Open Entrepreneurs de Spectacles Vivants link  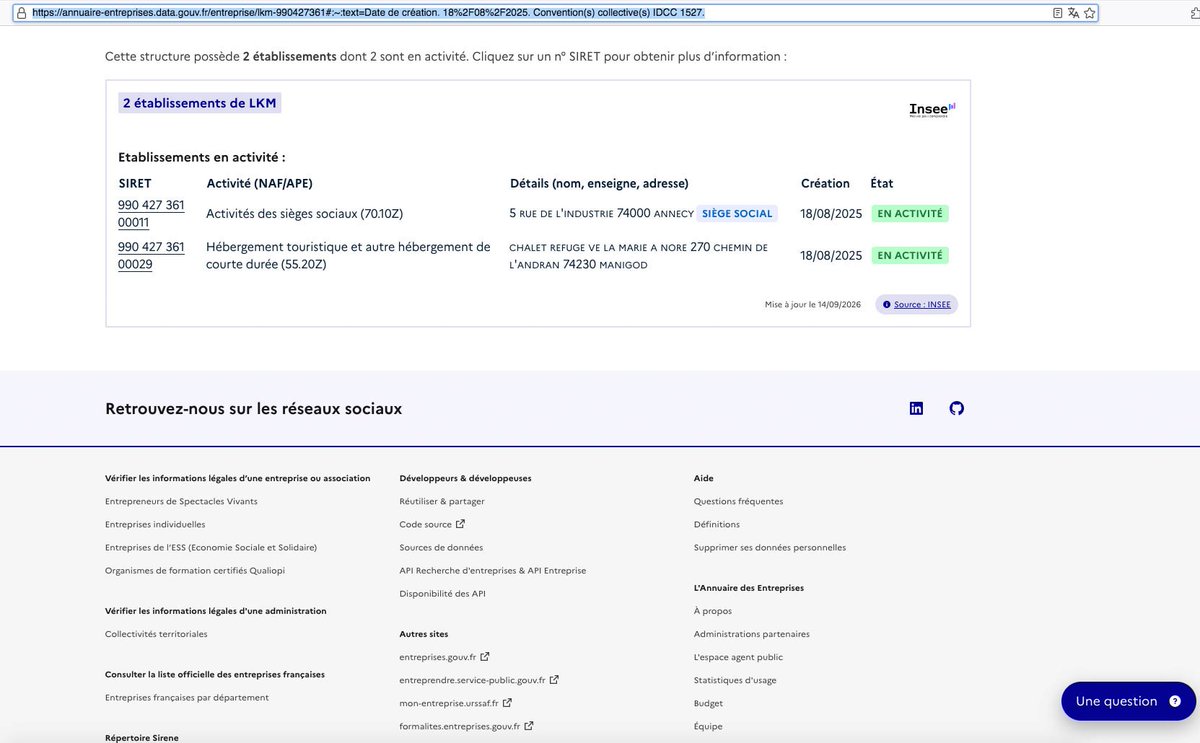(181, 501)
